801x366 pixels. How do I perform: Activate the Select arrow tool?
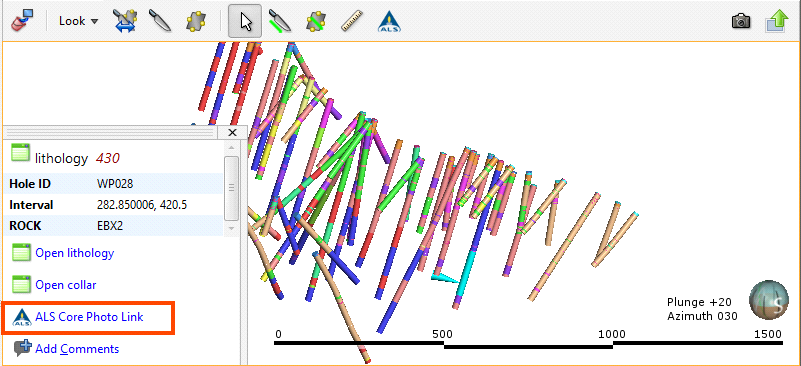pyautogui.click(x=246, y=21)
